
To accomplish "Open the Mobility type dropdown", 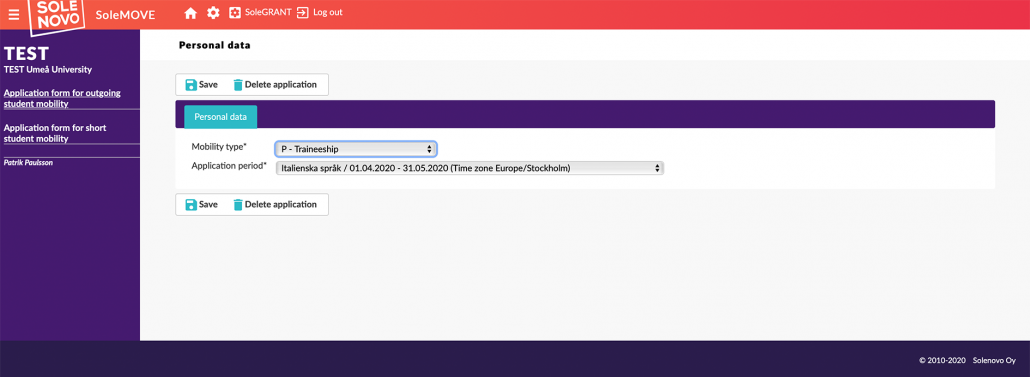I will pyautogui.click(x=355, y=149).
